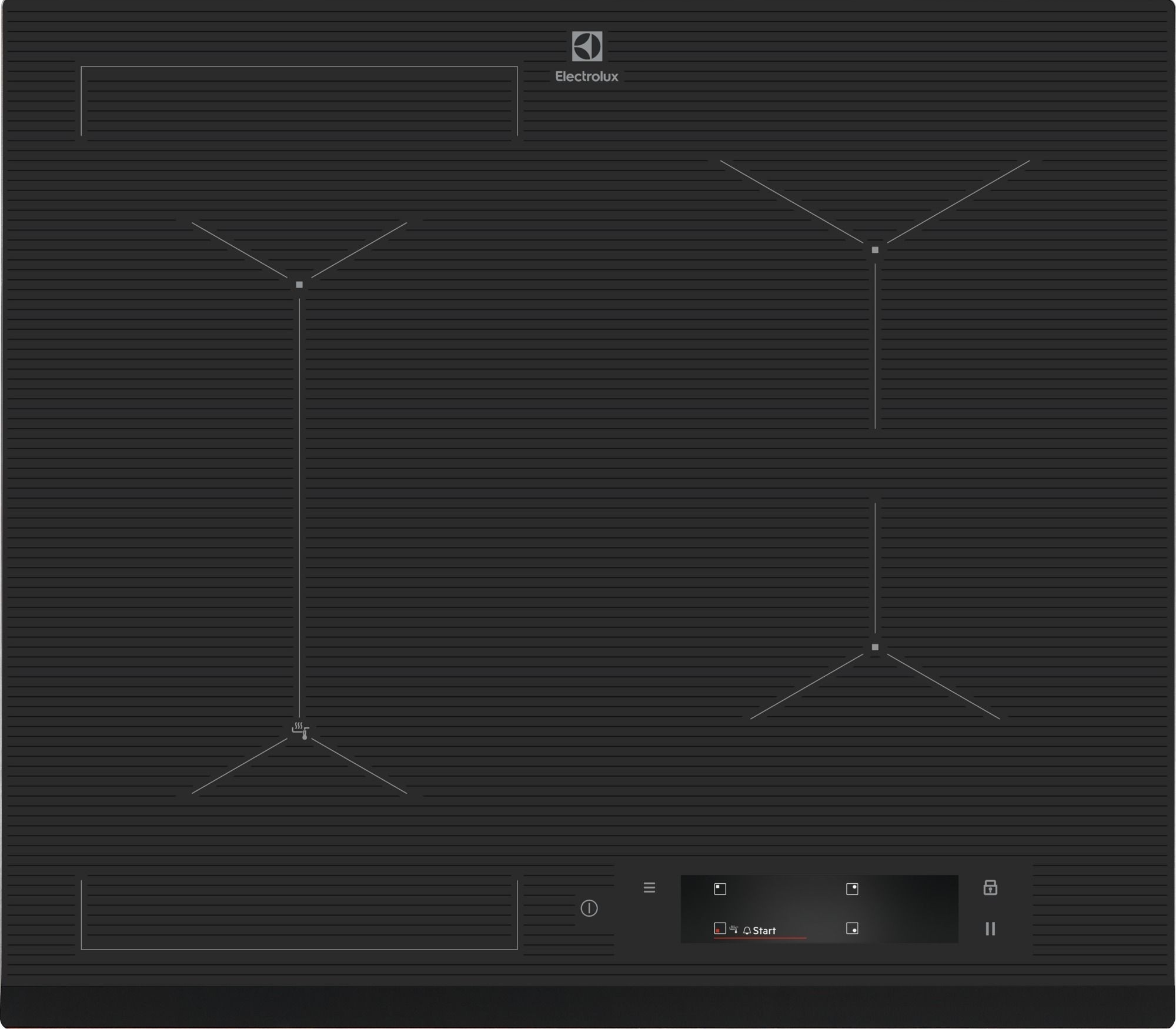Select the bottom-right zone icon in the display

coord(852,928)
